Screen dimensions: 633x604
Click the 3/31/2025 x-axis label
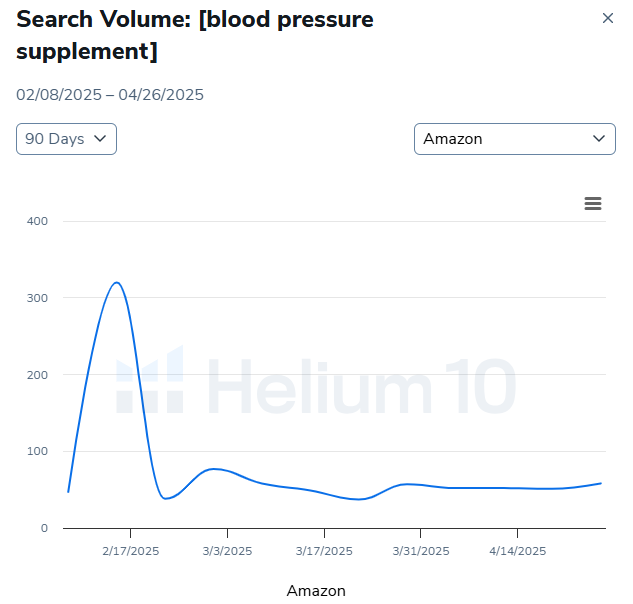420,551
